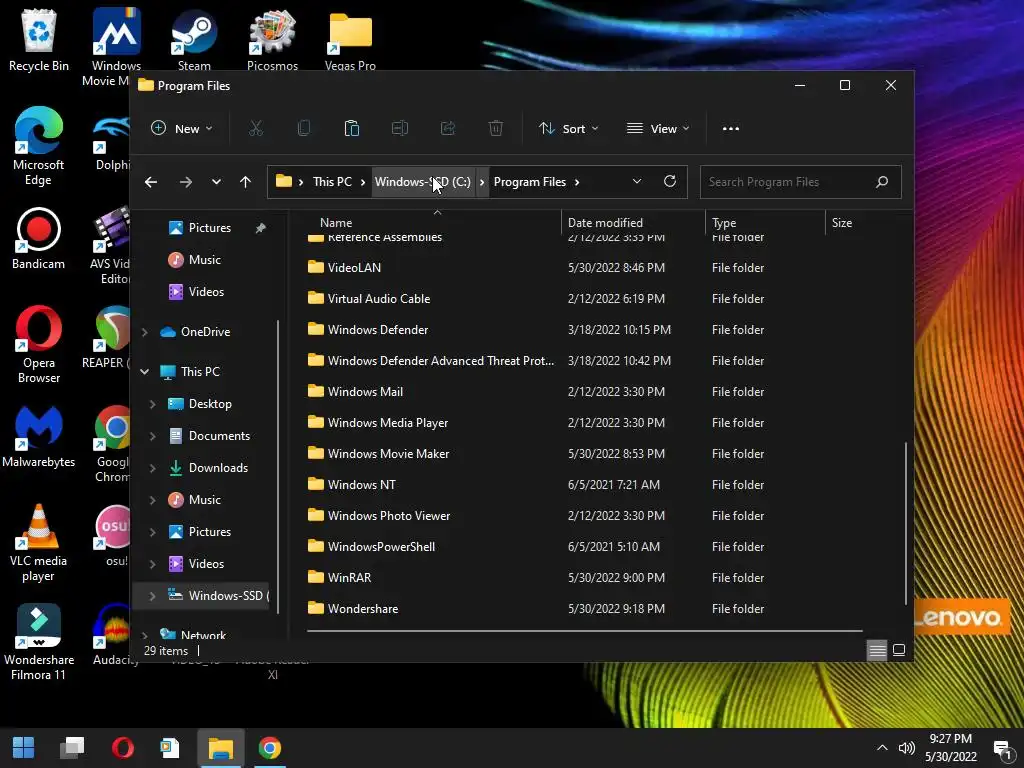Viewport: 1024px width, 768px height.
Task: Collapse This PC tree node
Action: (144, 372)
